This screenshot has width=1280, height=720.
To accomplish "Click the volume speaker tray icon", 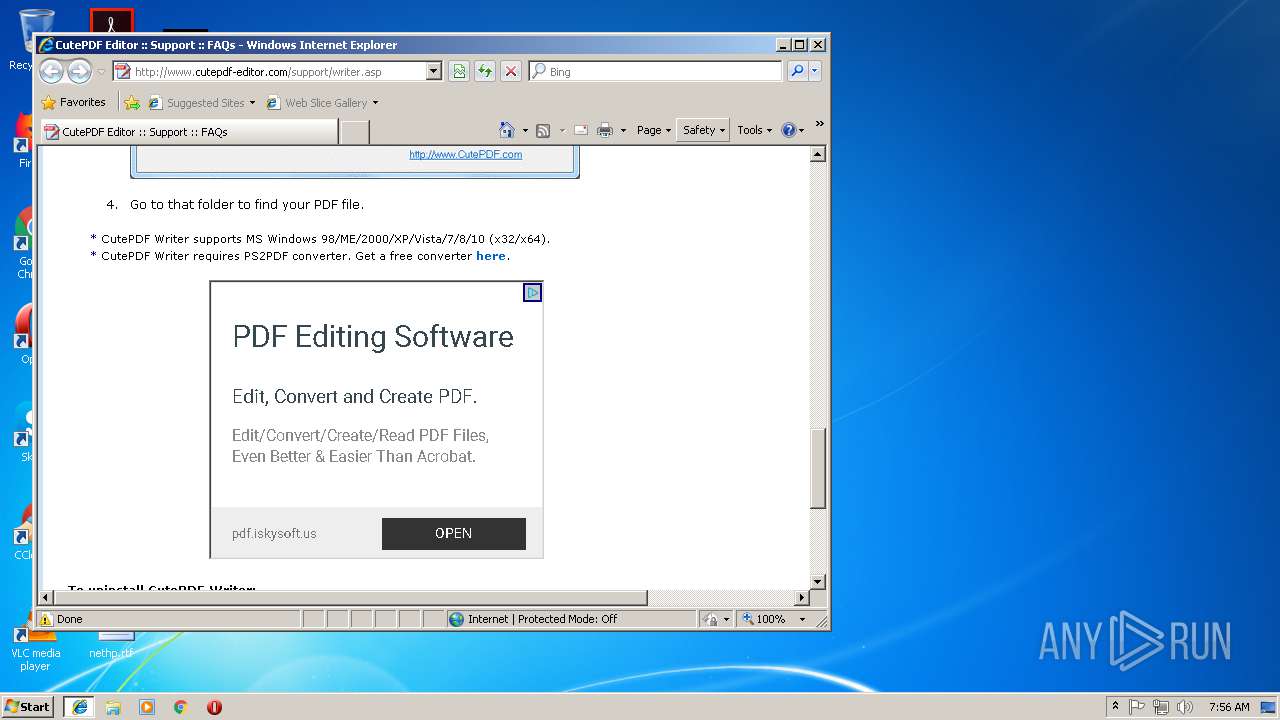I will point(1185,706).
